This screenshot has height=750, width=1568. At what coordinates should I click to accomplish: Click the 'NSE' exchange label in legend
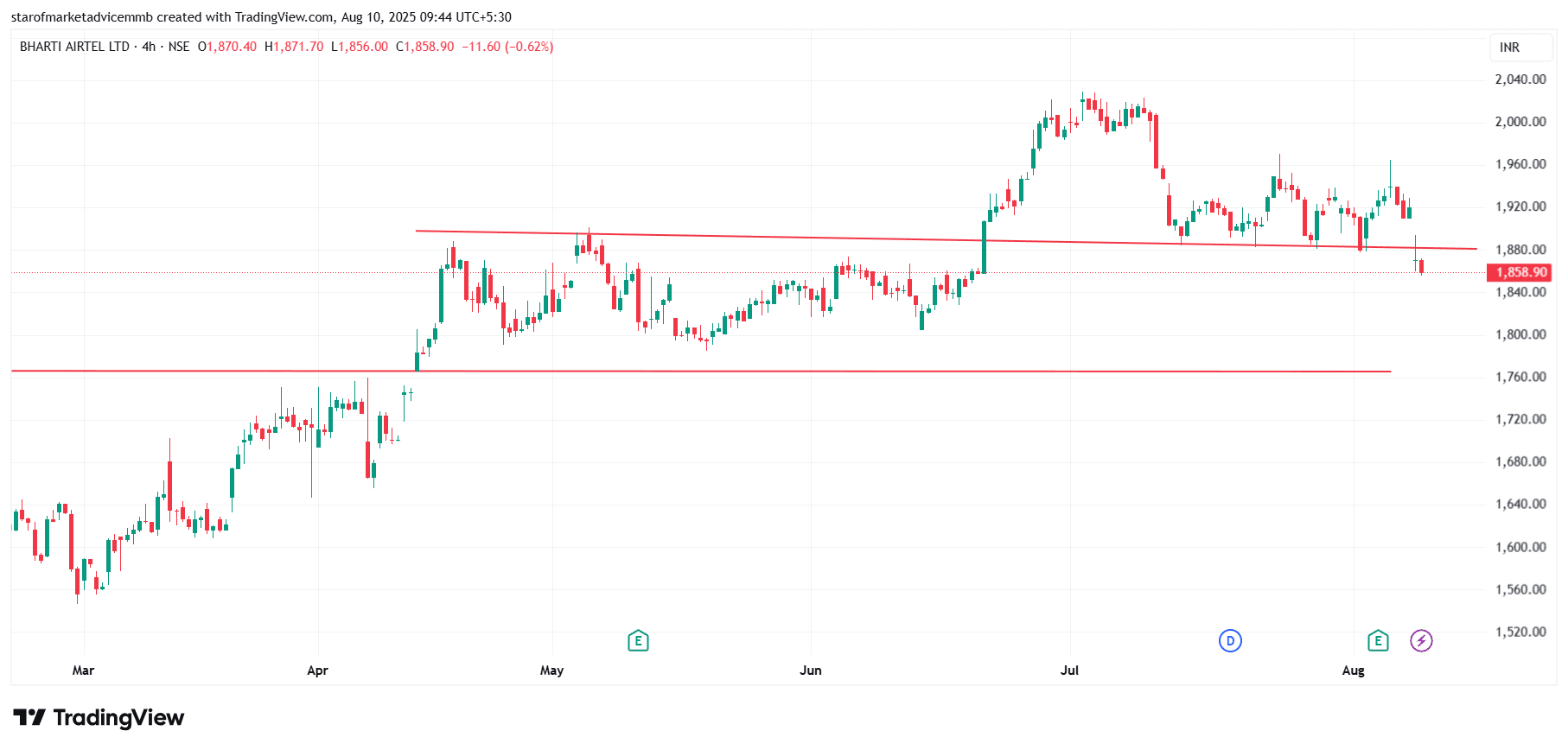(179, 47)
